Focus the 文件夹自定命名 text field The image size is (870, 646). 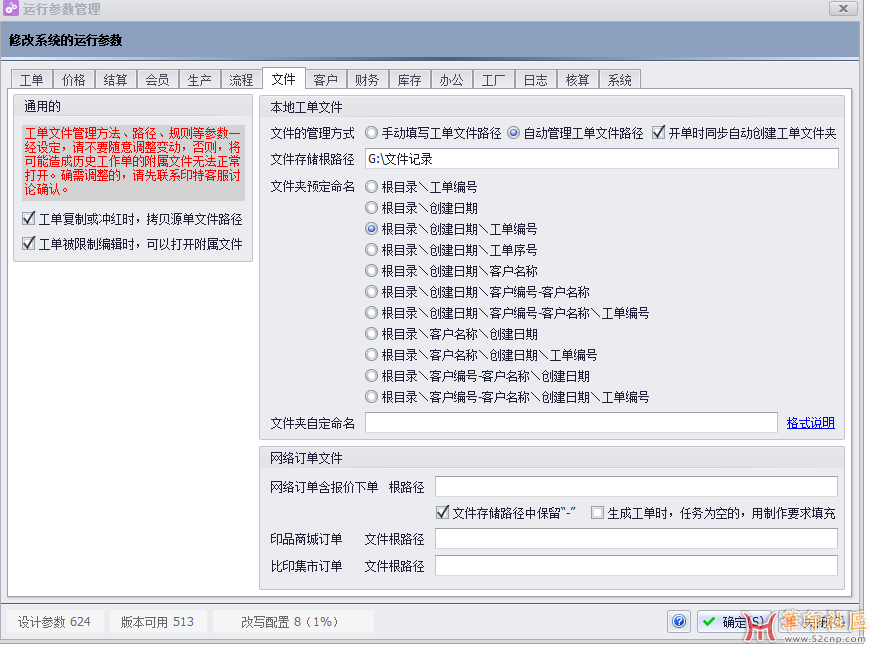click(570, 423)
